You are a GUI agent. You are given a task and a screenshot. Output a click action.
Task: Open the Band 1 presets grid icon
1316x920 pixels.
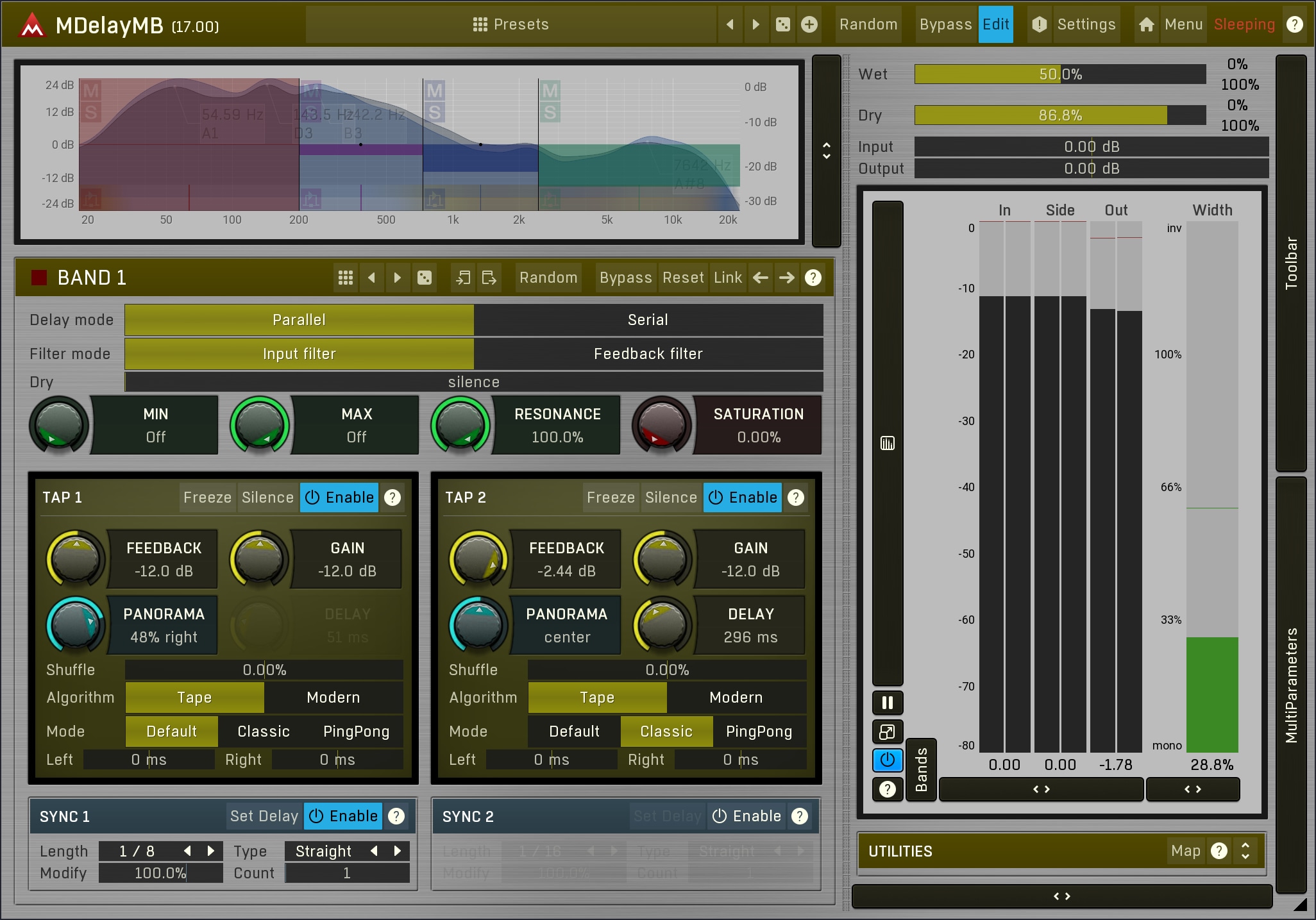coord(345,278)
